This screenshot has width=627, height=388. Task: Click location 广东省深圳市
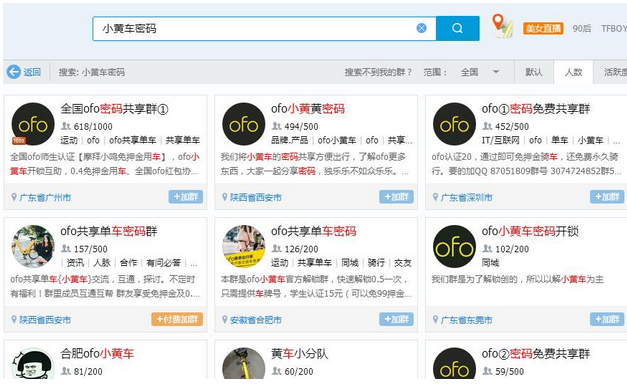pyautogui.click(x=467, y=198)
